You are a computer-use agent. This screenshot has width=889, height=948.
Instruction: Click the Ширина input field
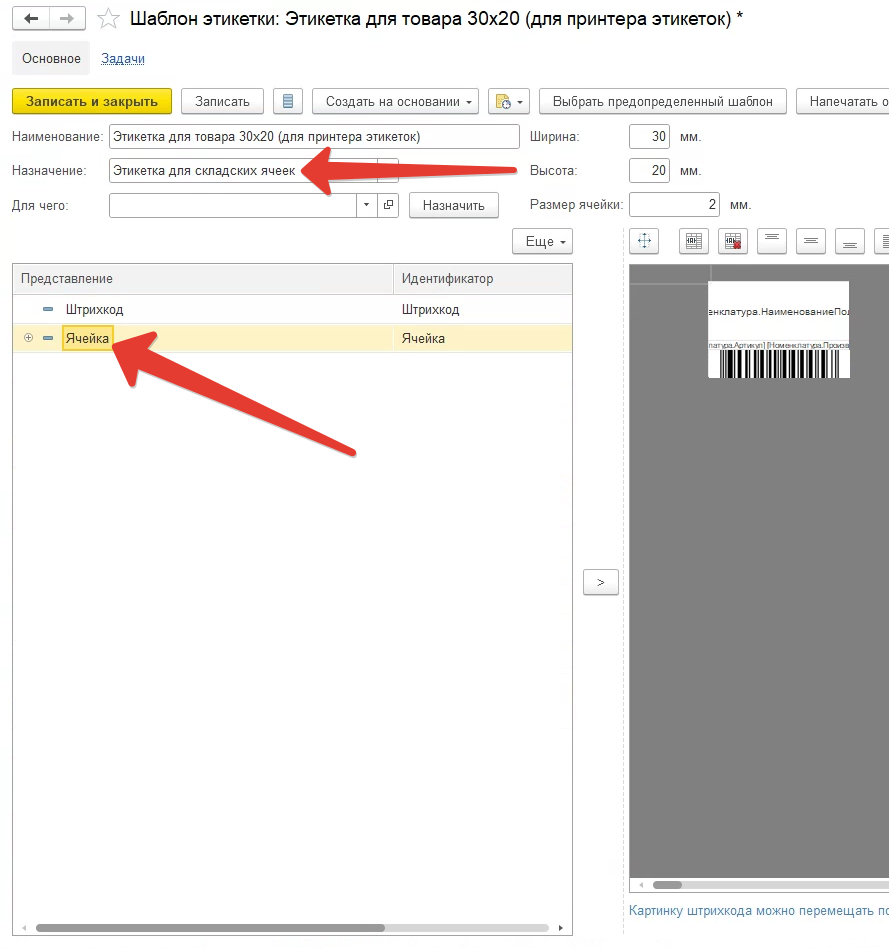[x=649, y=136]
